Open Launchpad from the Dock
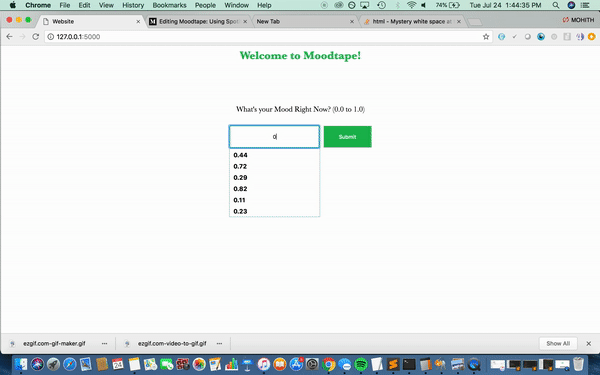Image resolution: width=600 pixels, height=375 pixels. (x=54, y=364)
